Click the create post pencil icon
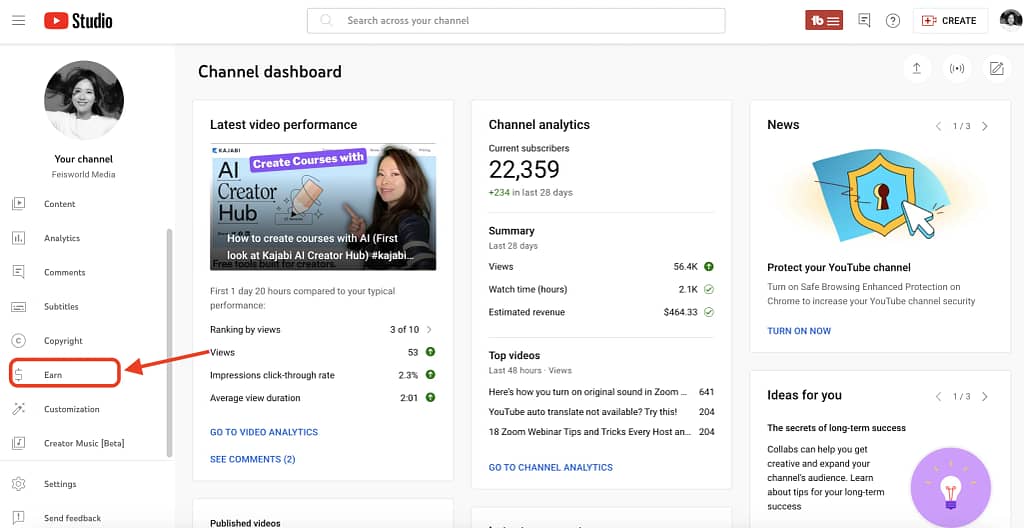This screenshot has width=1024, height=528. tap(996, 68)
